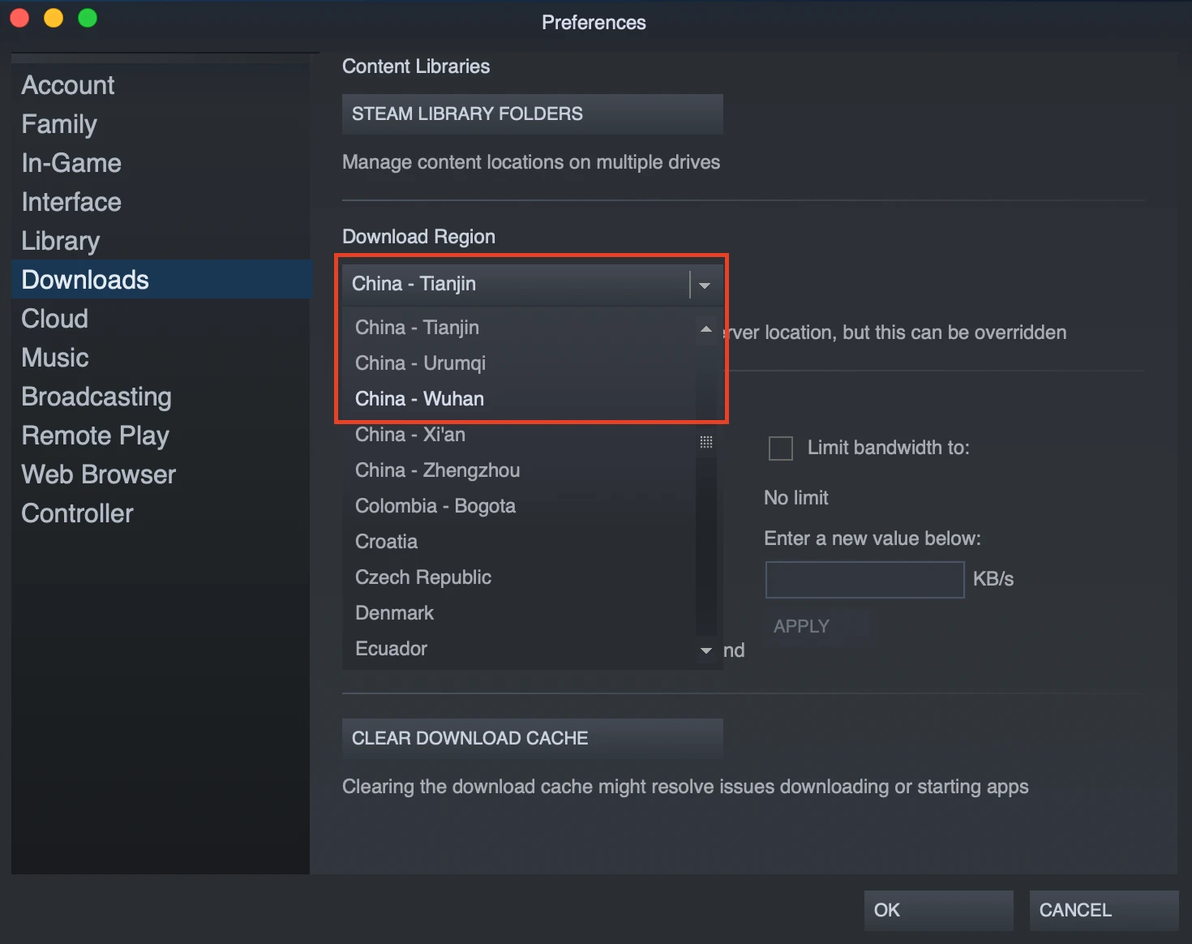
Task: Close the Preferences window with red button
Action: (20, 18)
